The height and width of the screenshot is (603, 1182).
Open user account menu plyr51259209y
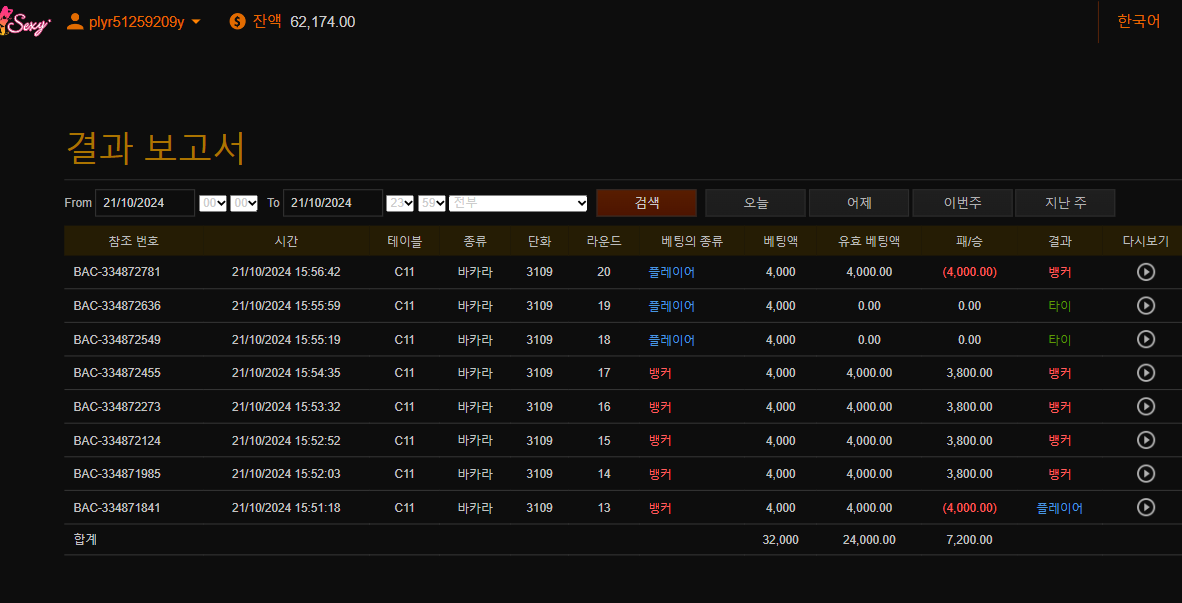pos(134,22)
